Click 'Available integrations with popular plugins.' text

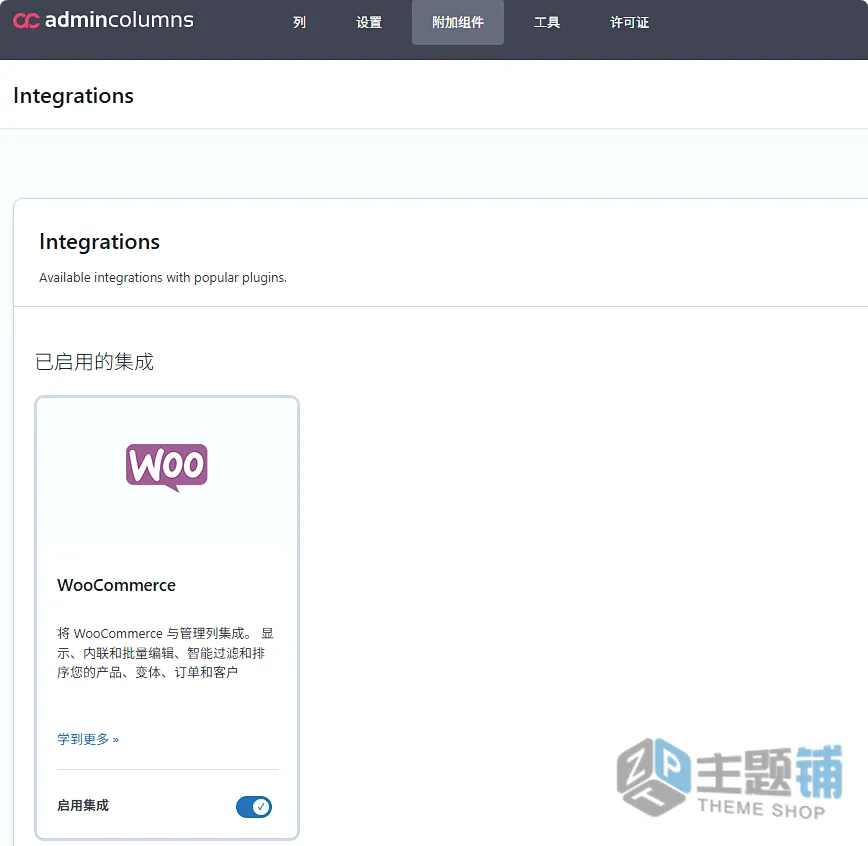click(x=163, y=277)
